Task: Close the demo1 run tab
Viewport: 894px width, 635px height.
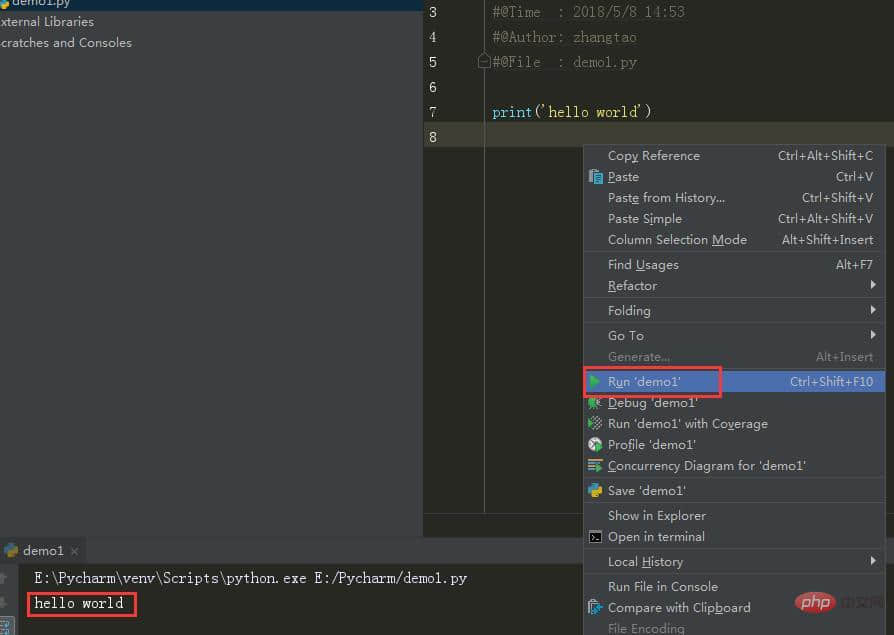Action: pyautogui.click(x=74, y=551)
